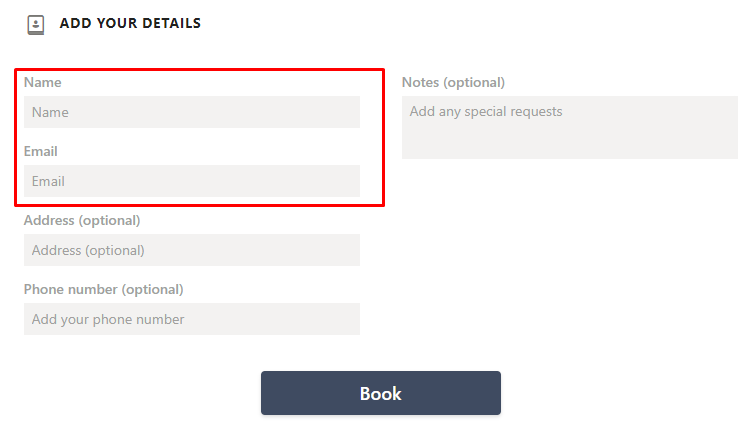Select the person details icon at top
This screenshot has height=423, width=747.
[x=36, y=24]
